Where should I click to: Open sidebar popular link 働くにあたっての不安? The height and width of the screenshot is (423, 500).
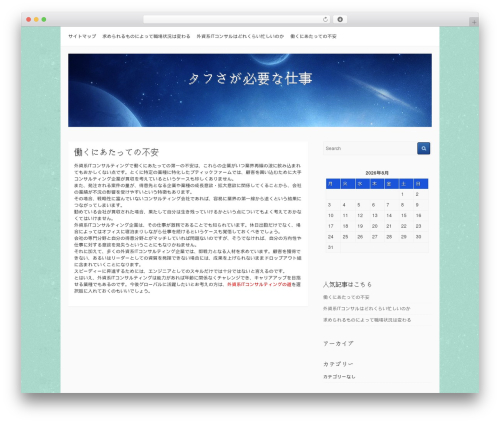point(346,297)
